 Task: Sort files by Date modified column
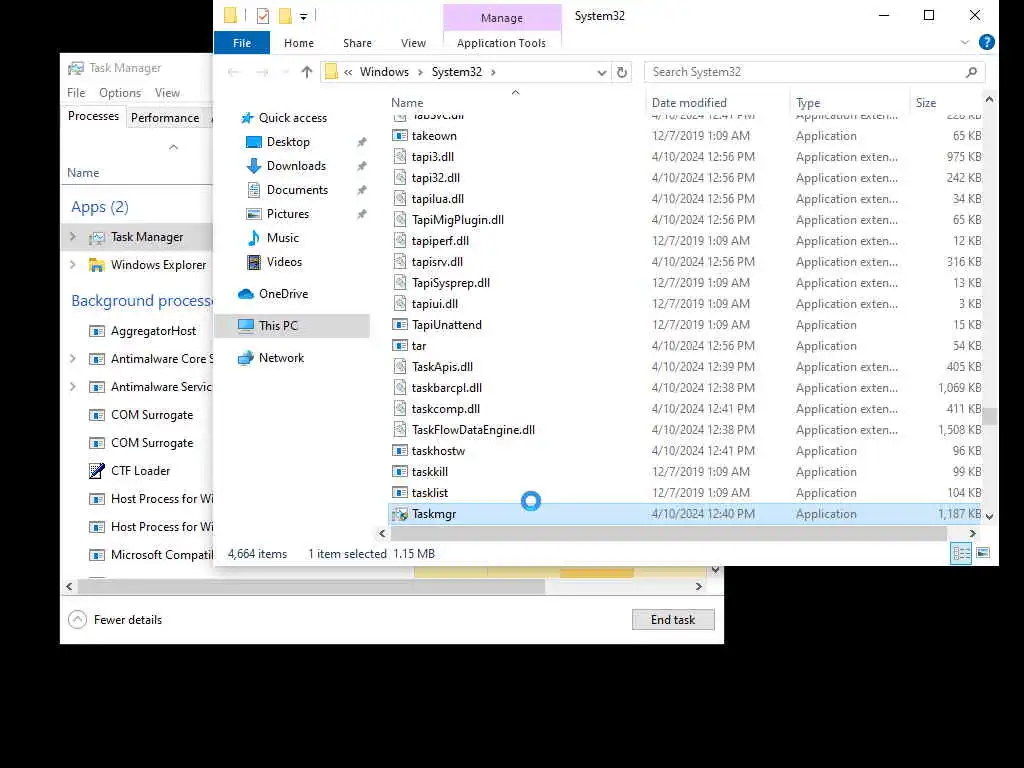coord(689,103)
